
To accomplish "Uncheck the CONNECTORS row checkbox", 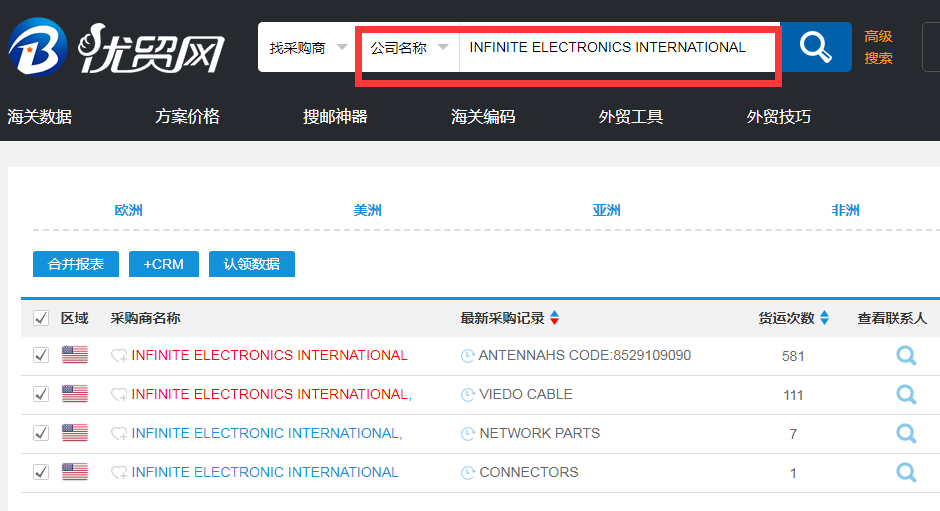I will coord(41,472).
